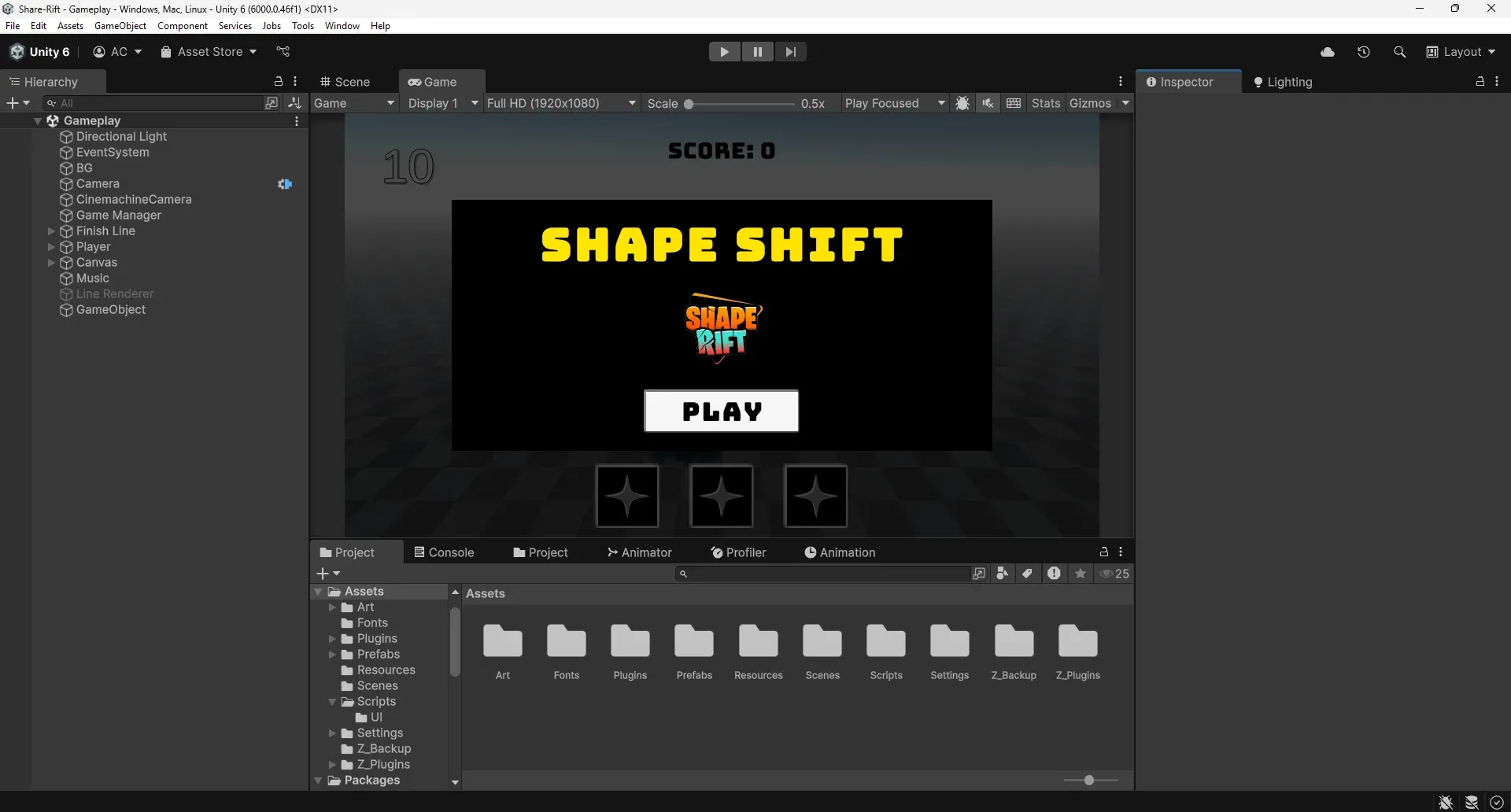Start Play mode with the play button
Viewport: 1511px width, 812px height.
(x=724, y=52)
